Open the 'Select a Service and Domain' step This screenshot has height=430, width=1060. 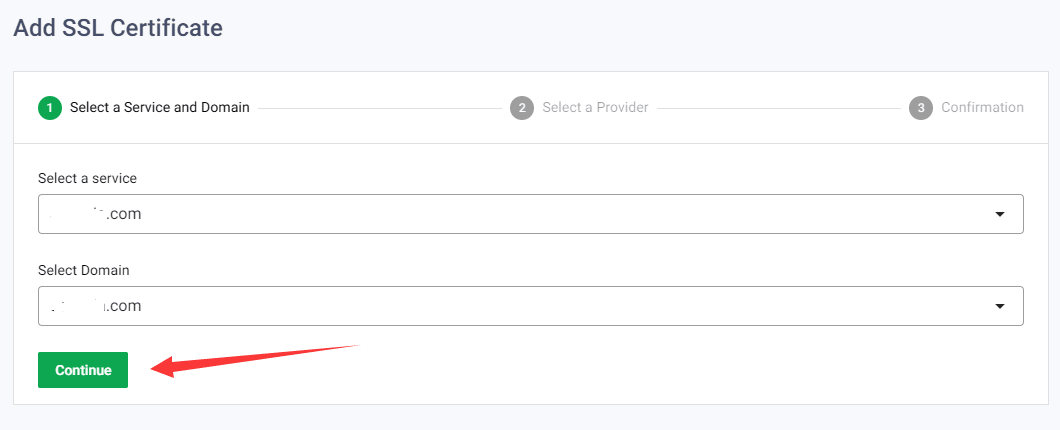click(x=159, y=107)
